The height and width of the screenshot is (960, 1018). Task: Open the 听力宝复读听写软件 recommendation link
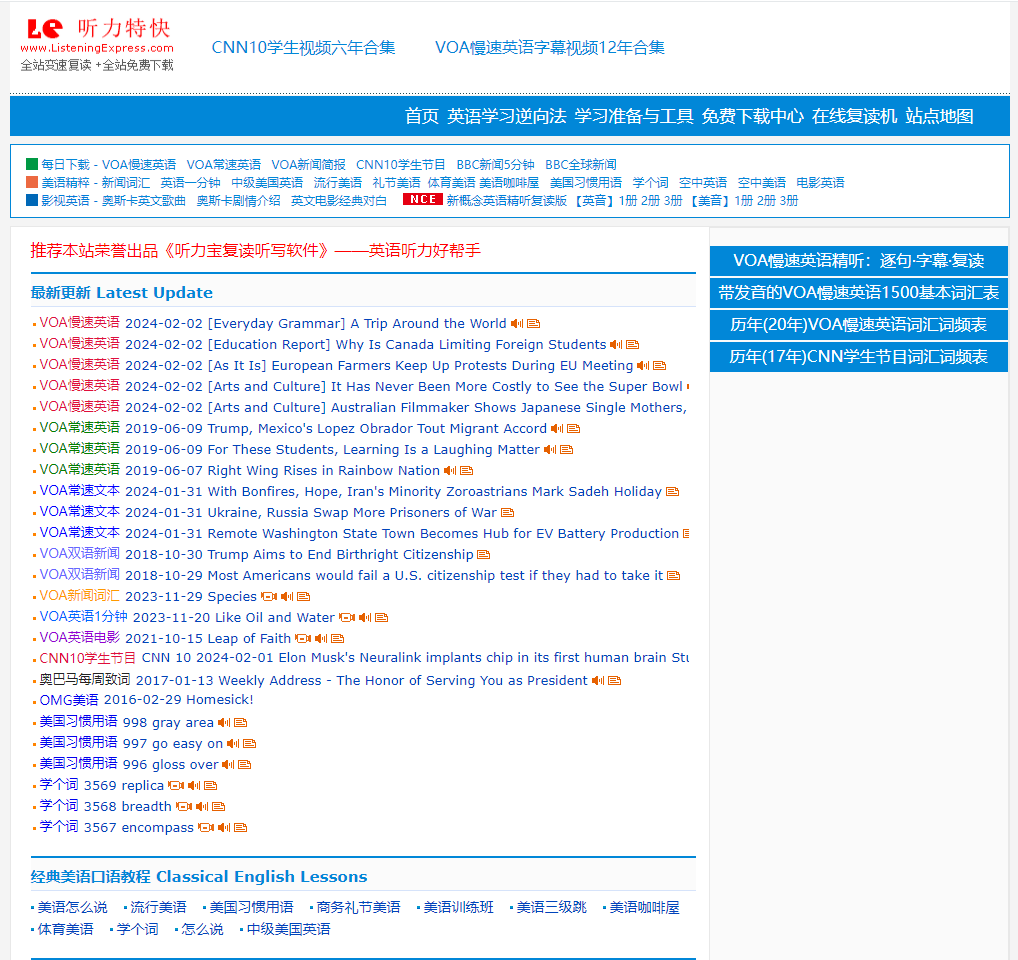(255, 251)
